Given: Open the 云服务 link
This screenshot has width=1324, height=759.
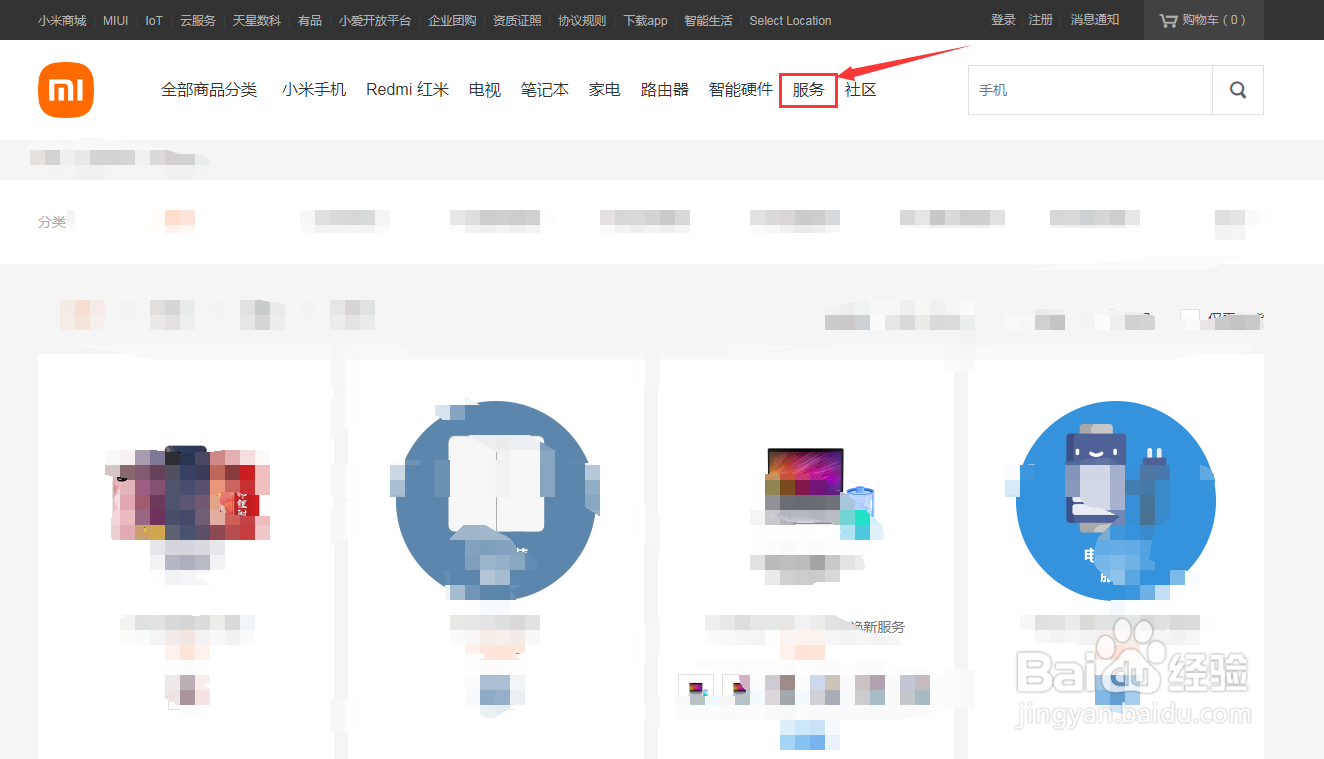Looking at the screenshot, I should pos(198,20).
